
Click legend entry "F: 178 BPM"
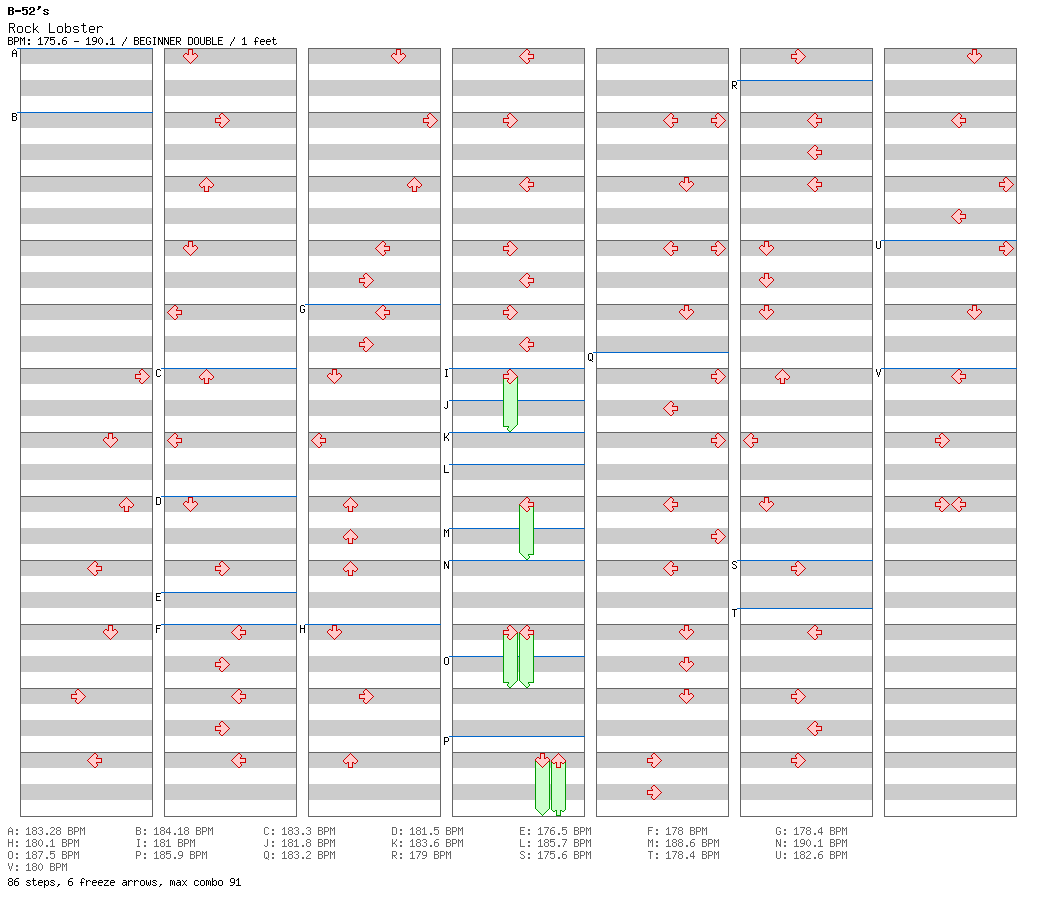pos(677,832)
